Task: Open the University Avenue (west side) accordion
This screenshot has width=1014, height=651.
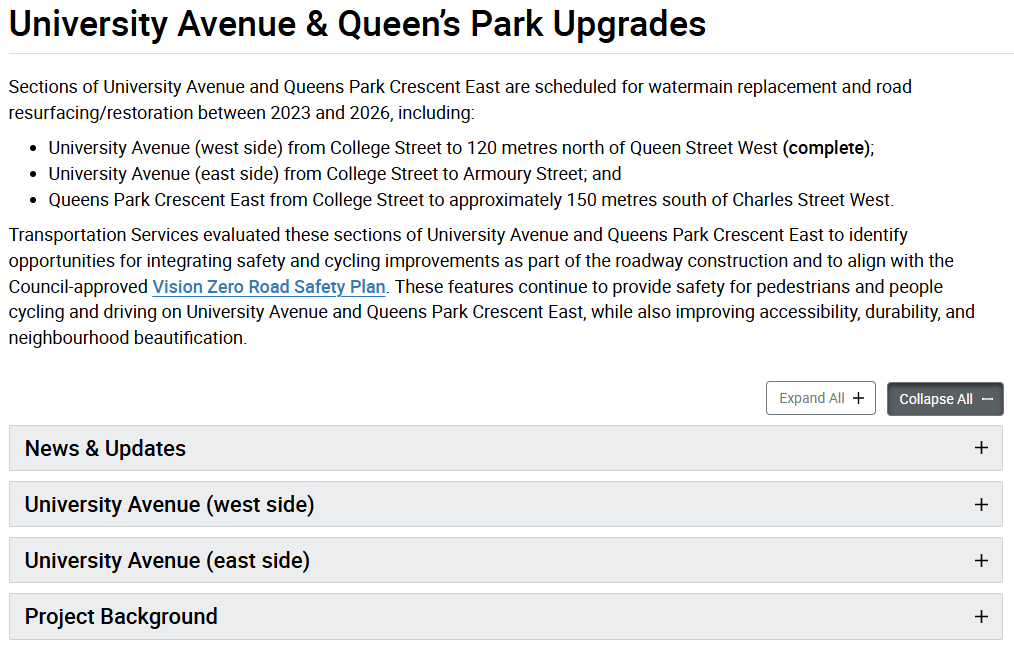Action: (x=169, y=504)
